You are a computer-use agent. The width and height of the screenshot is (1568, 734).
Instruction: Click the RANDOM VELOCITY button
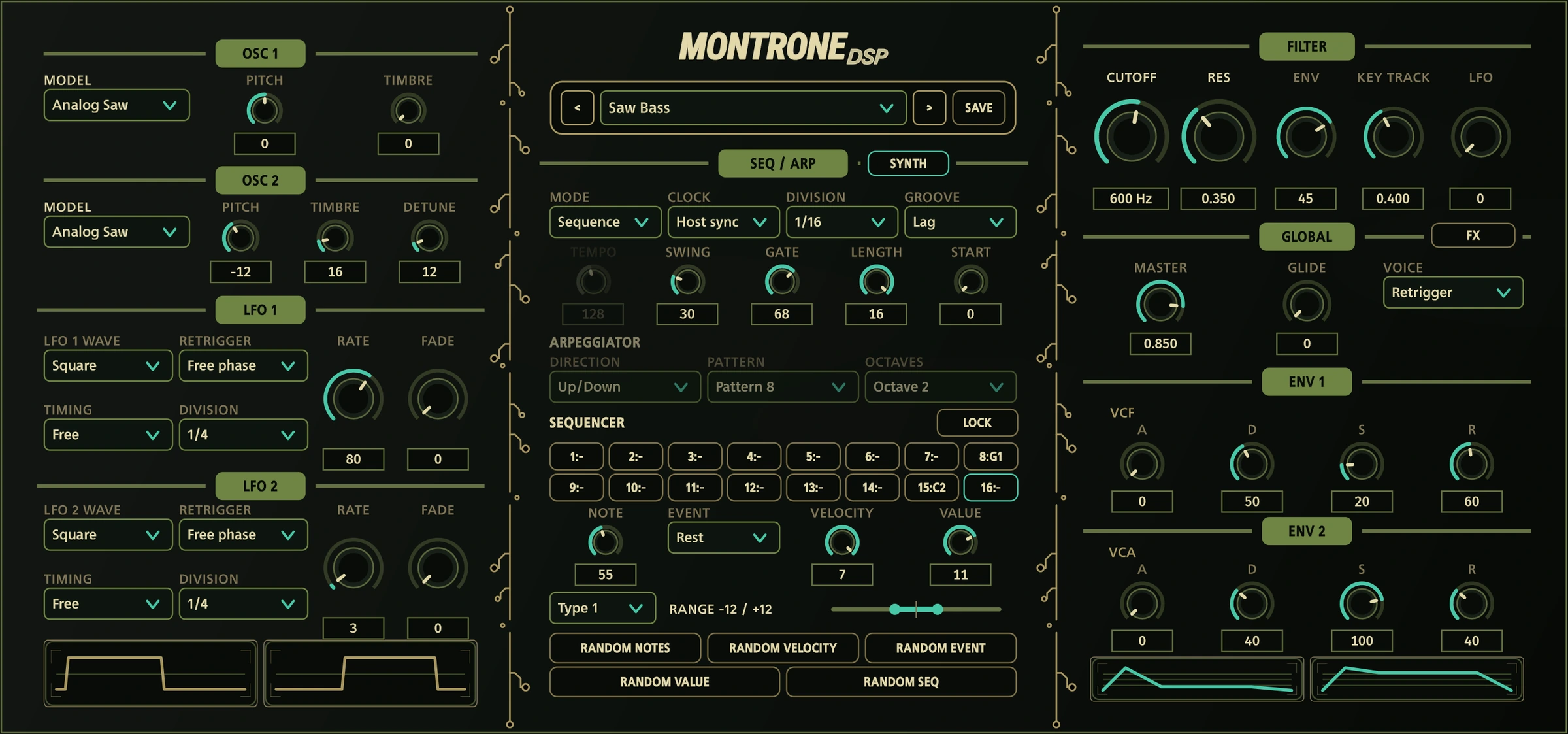pos(783,648)
